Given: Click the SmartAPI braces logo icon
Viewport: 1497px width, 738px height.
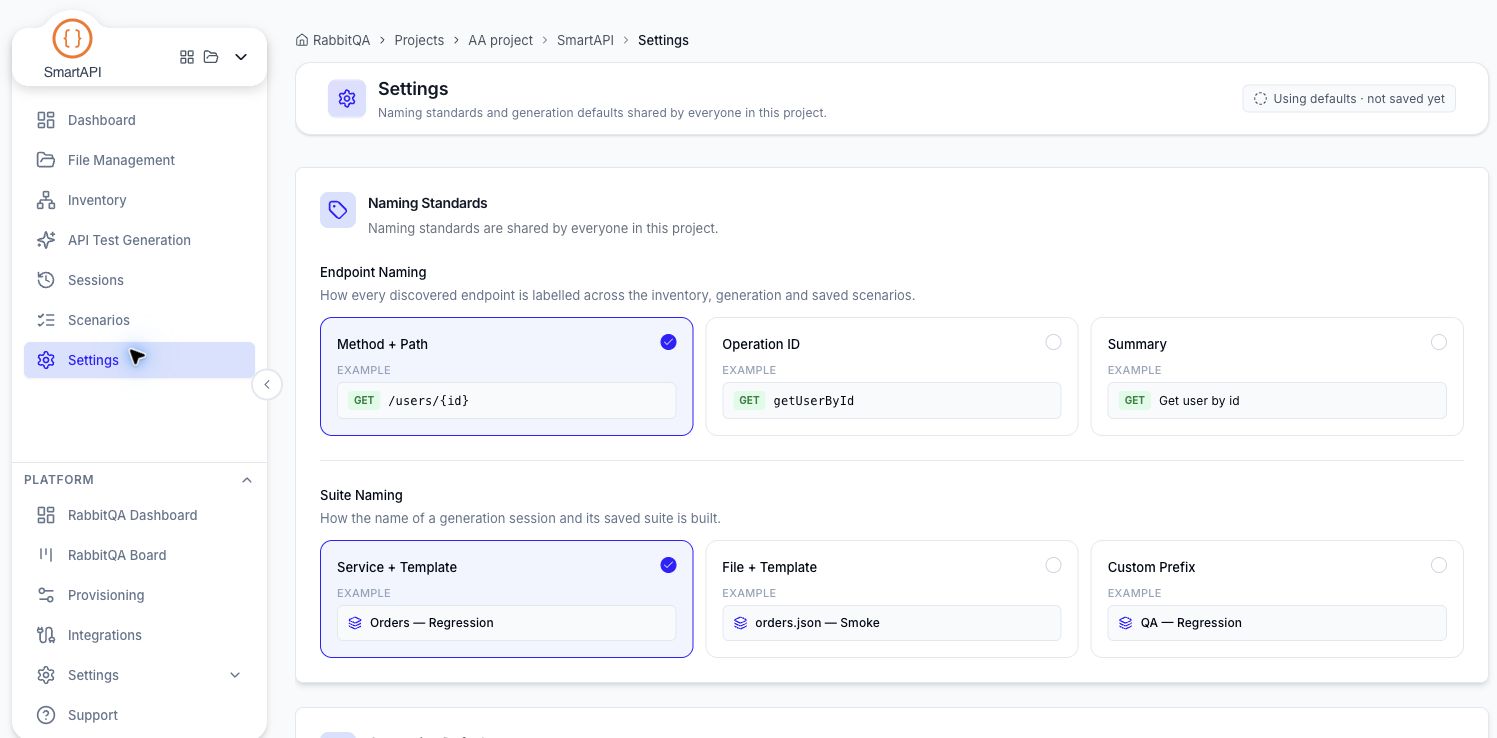Looking at the screenshot, I should (72, 39).
